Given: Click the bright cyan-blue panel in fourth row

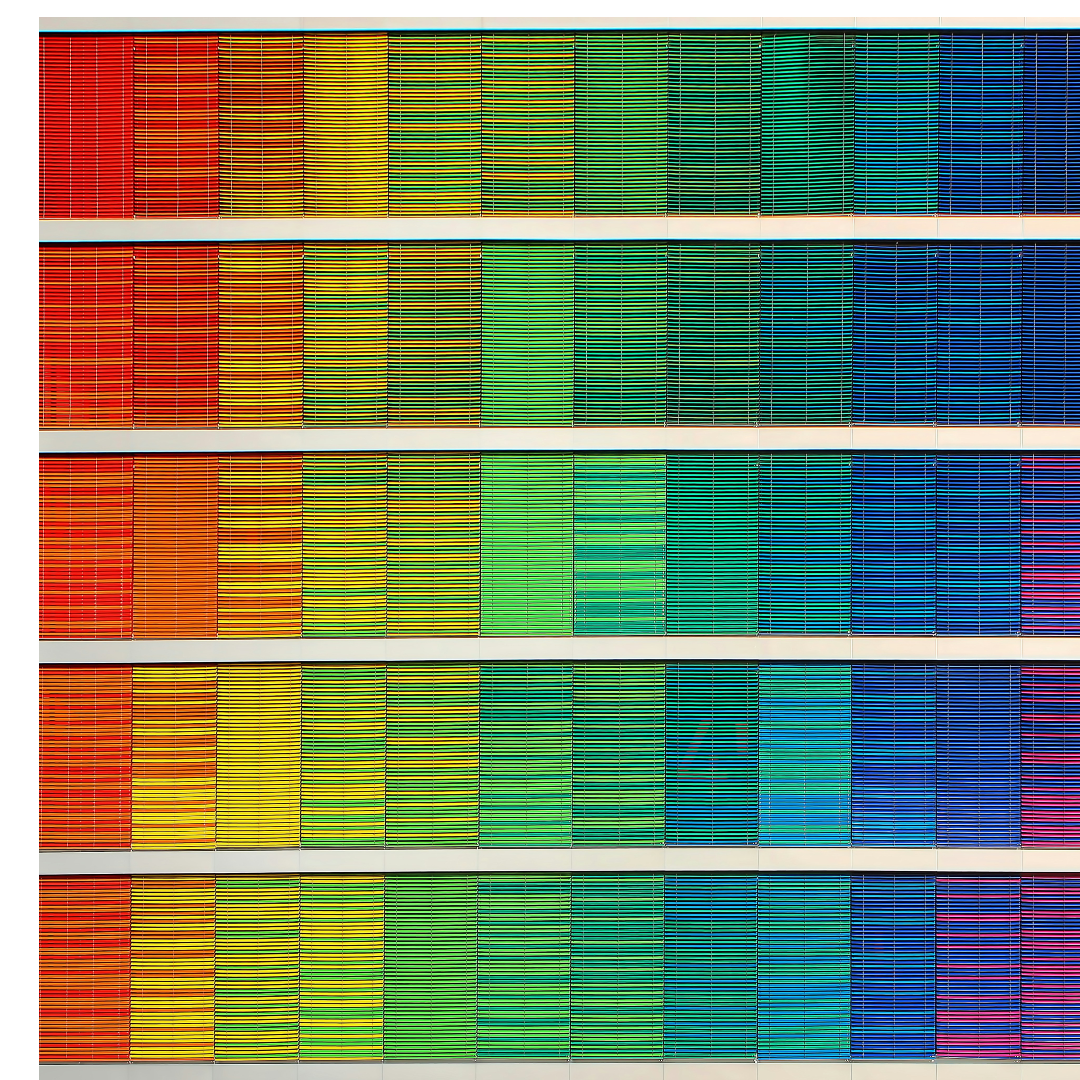Looking at the screenshot, I should click(804, 756).
